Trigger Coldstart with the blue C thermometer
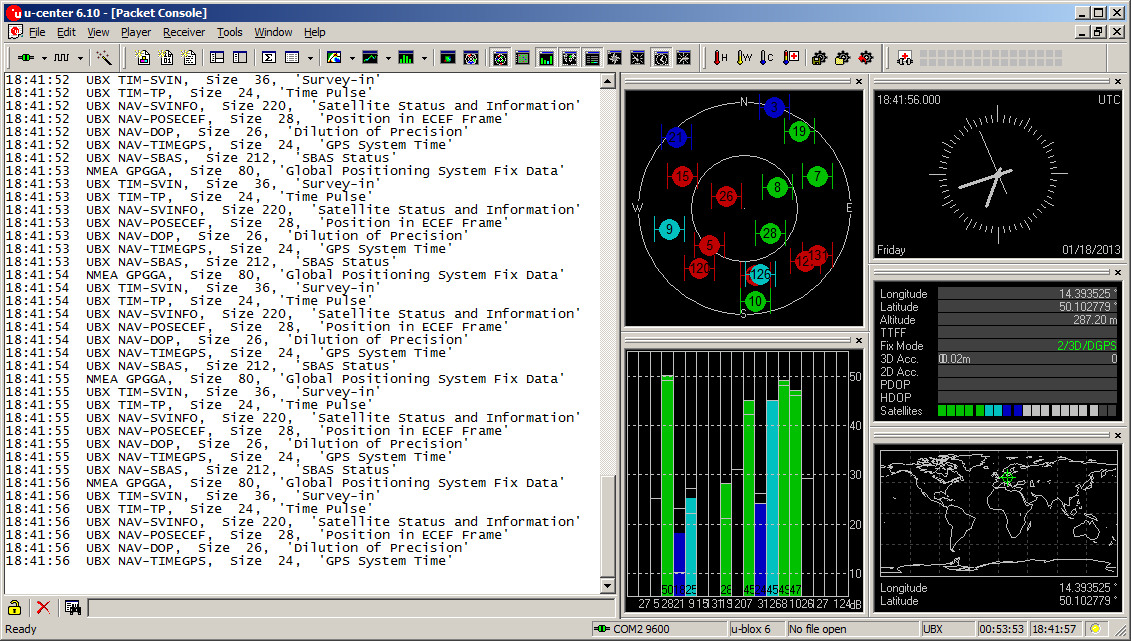This screenshot has height=641, width=1131. pos(767,58)
